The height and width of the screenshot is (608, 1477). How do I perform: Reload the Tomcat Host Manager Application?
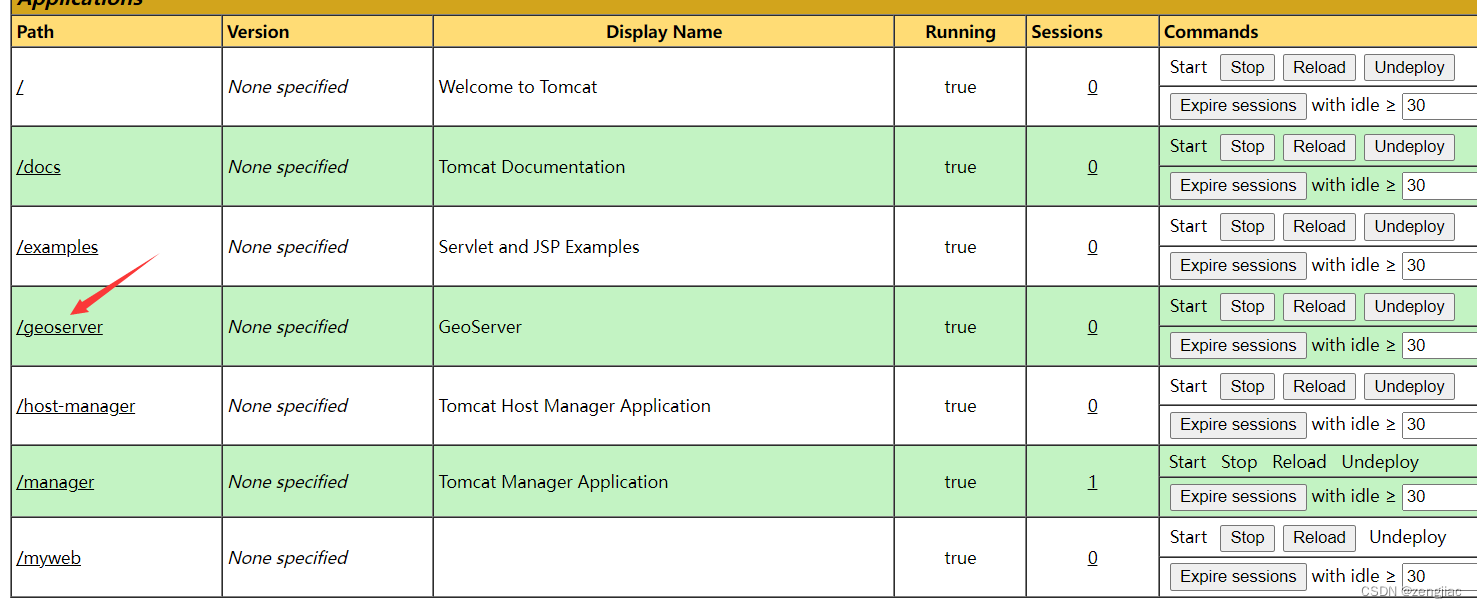tap(1319, 386)
